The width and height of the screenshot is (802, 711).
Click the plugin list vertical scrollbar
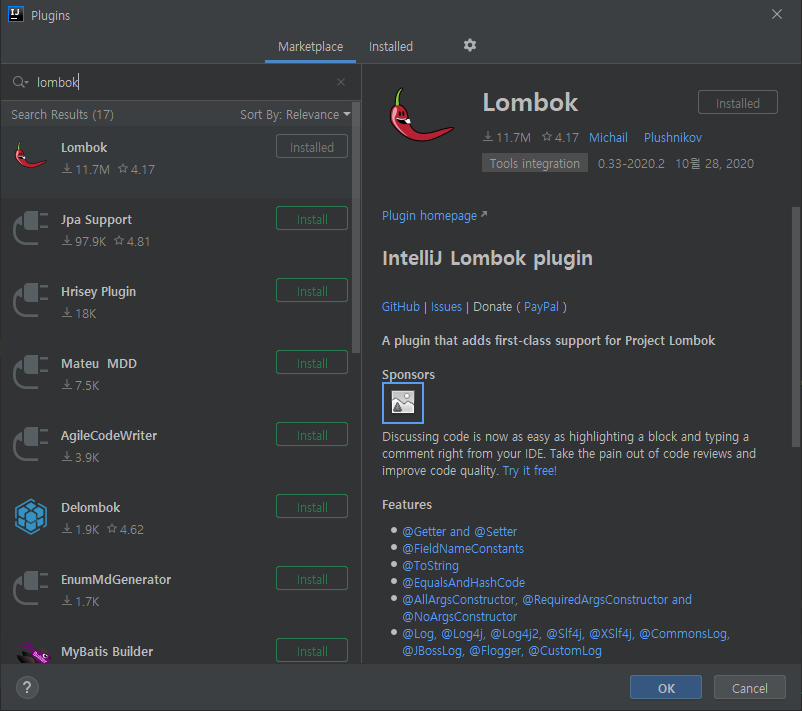(356, 228)
